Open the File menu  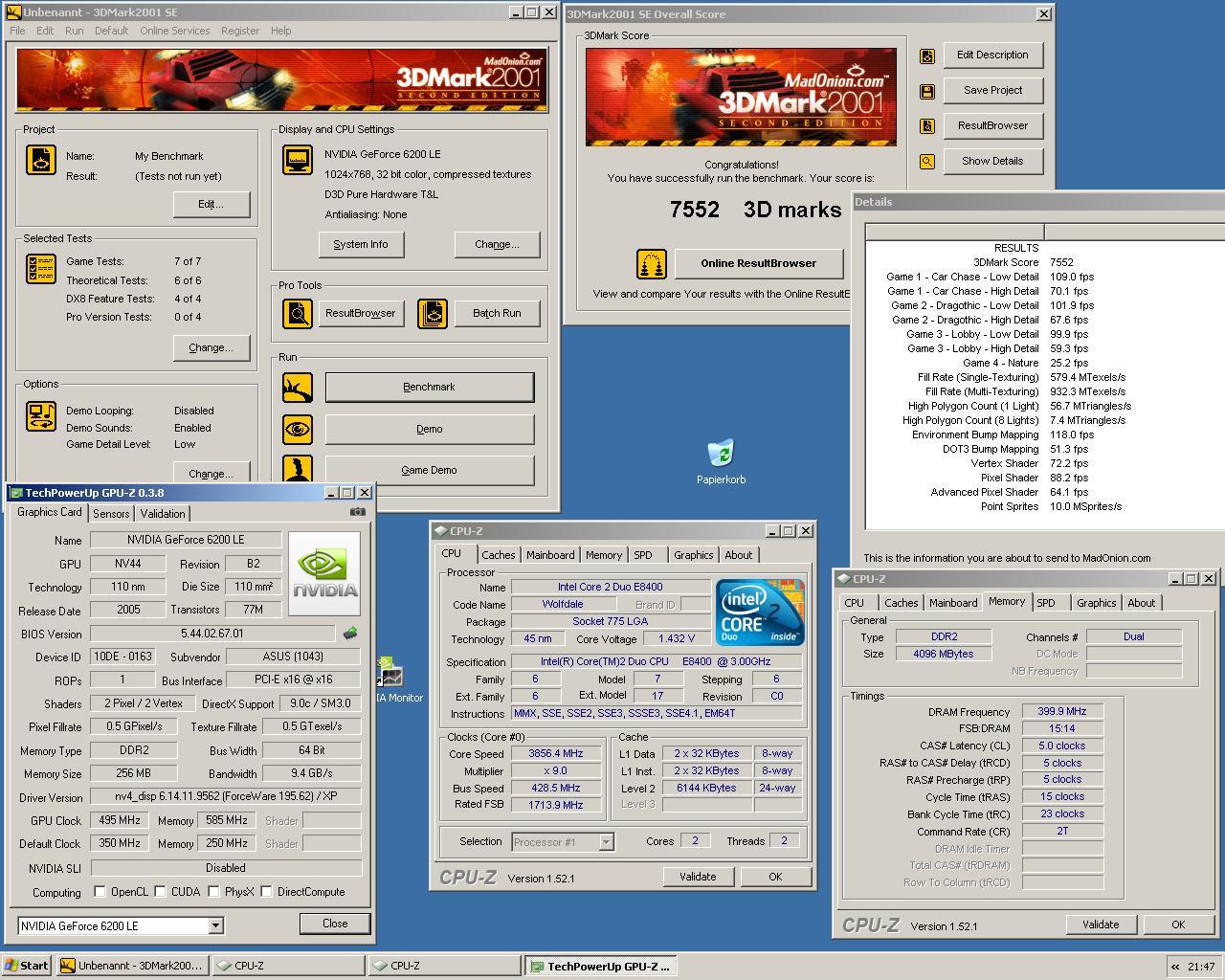17,31
